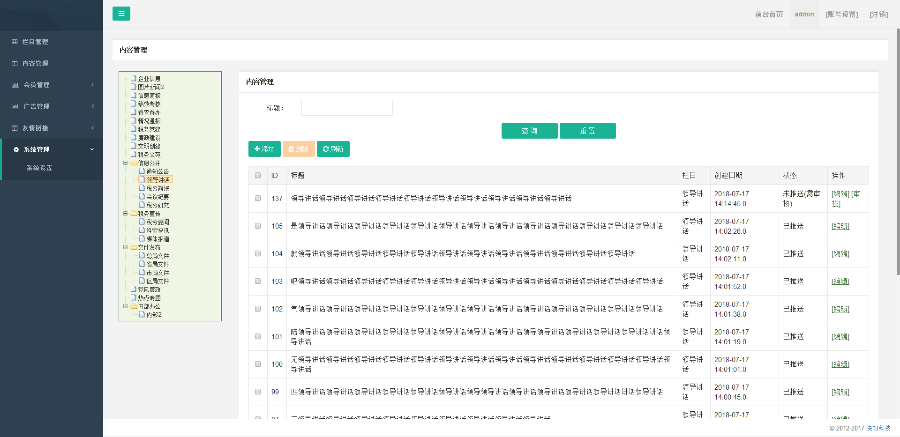
Task: Click the 刷新 refresh button
Action: point(333,149)
